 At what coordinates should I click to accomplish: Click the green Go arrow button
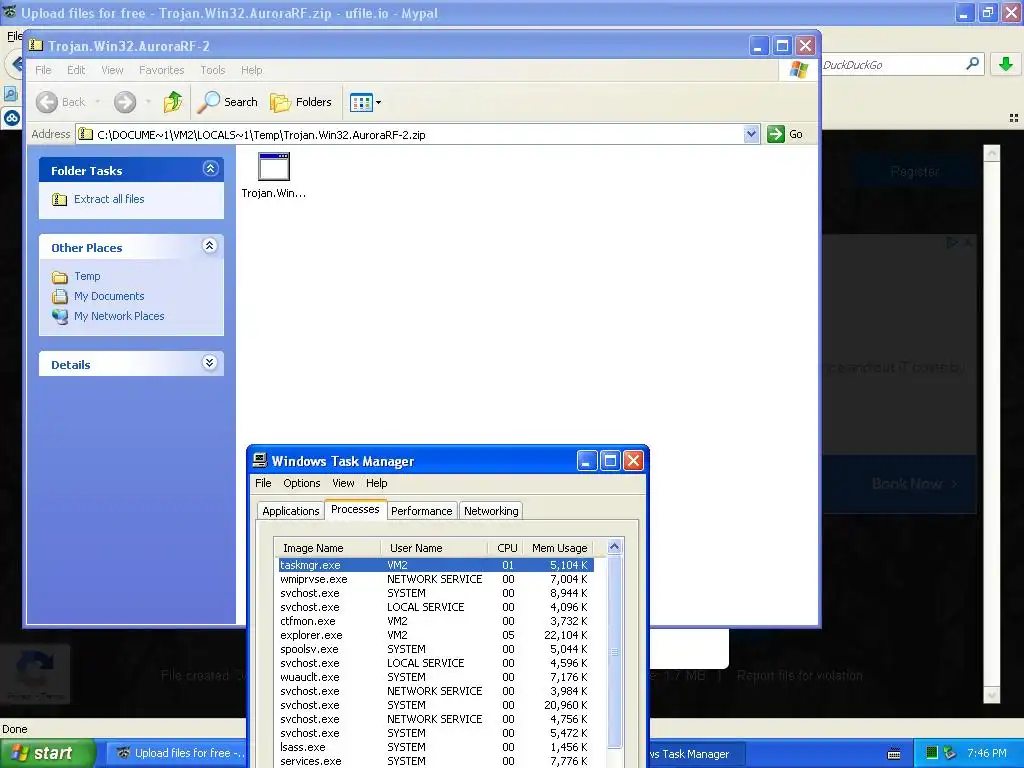[776, 134]
